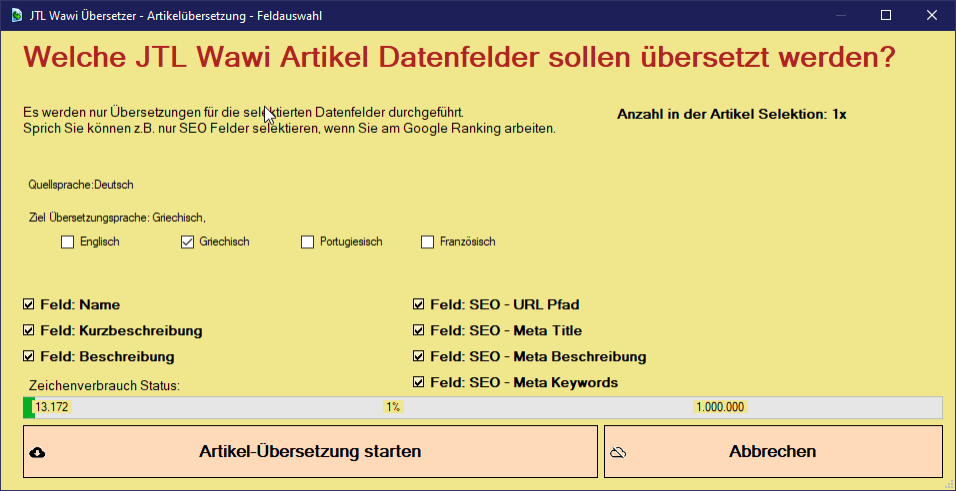
Task: Click the cloud download icon on start button
Action: 37,453
